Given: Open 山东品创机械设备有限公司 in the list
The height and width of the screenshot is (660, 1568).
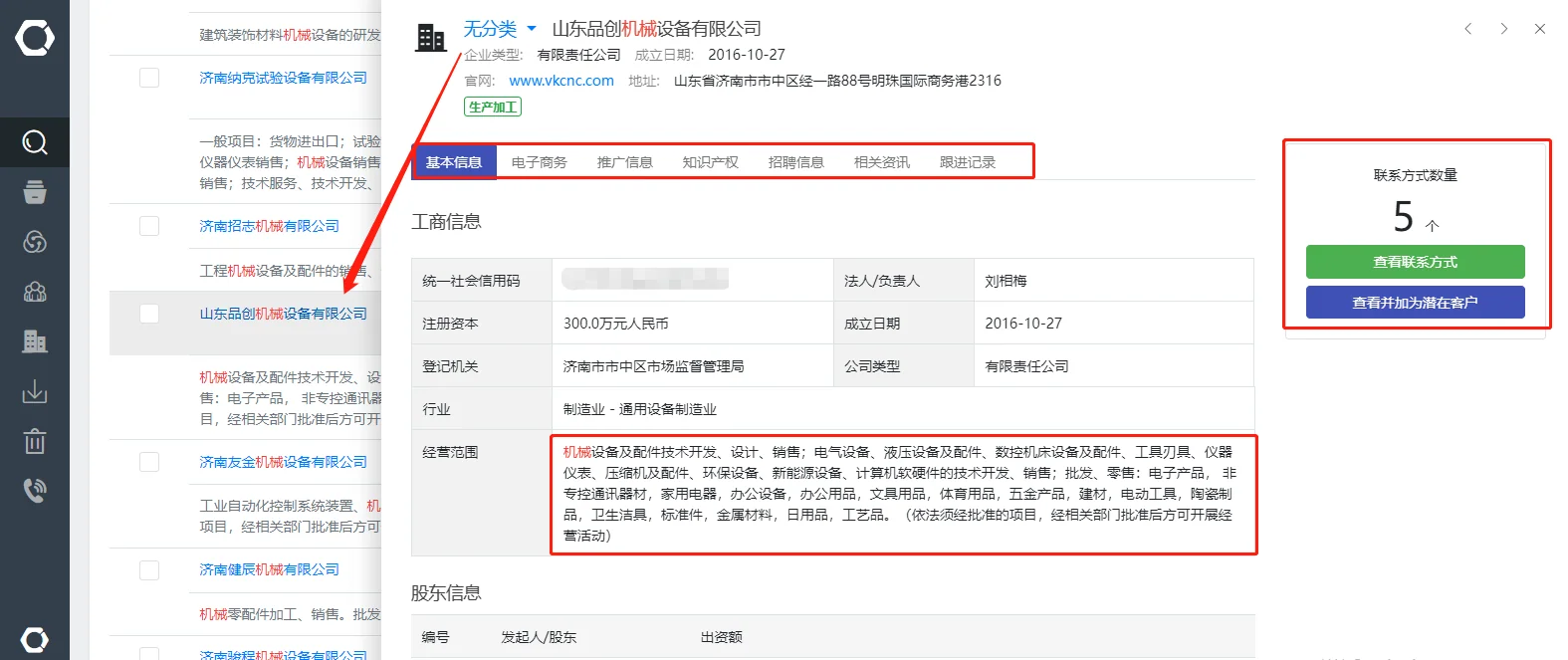Looking at the screenshot, I should (x=284, y=314).
